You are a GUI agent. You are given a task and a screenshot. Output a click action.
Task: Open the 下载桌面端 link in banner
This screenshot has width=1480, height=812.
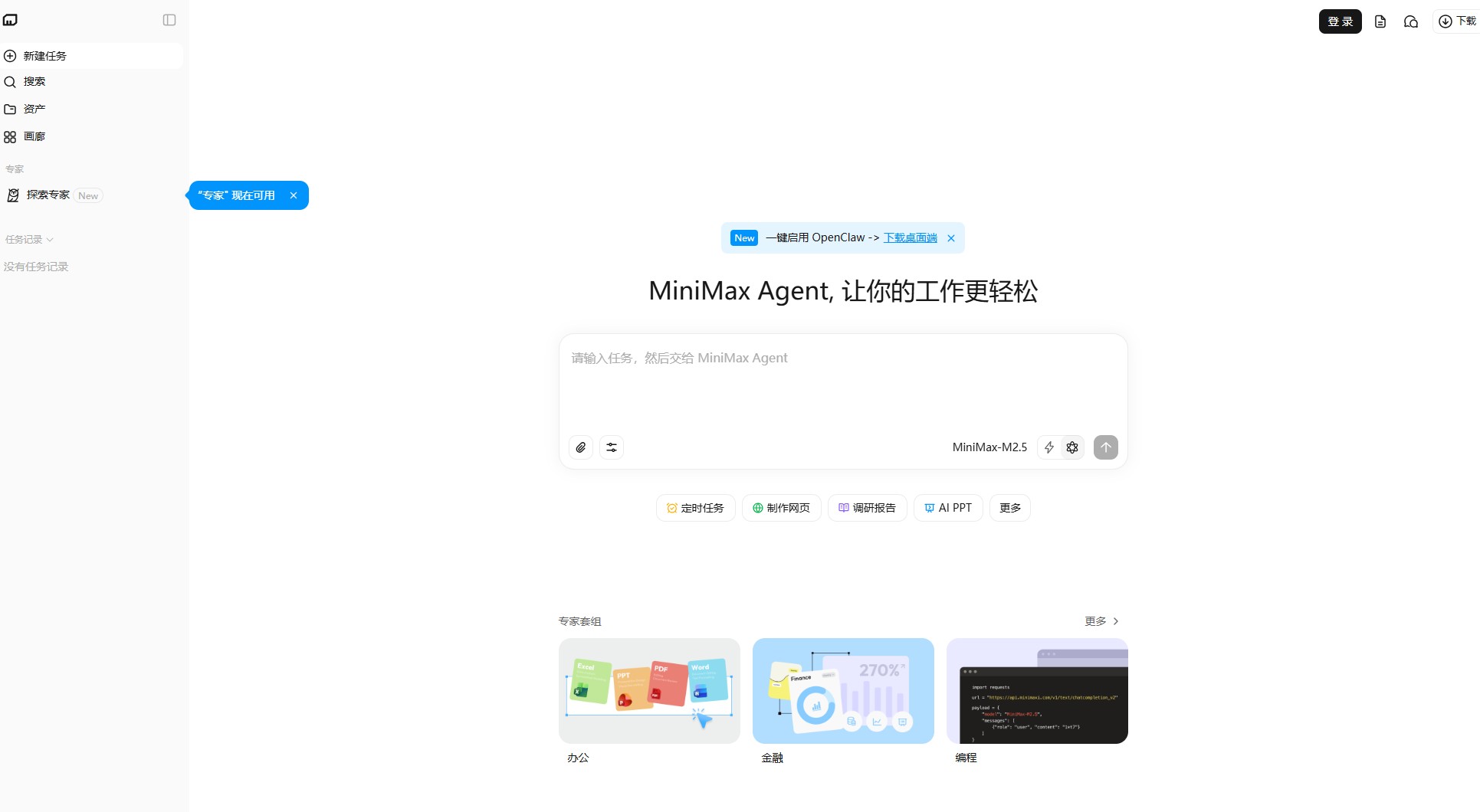click(x=909, y=237)
